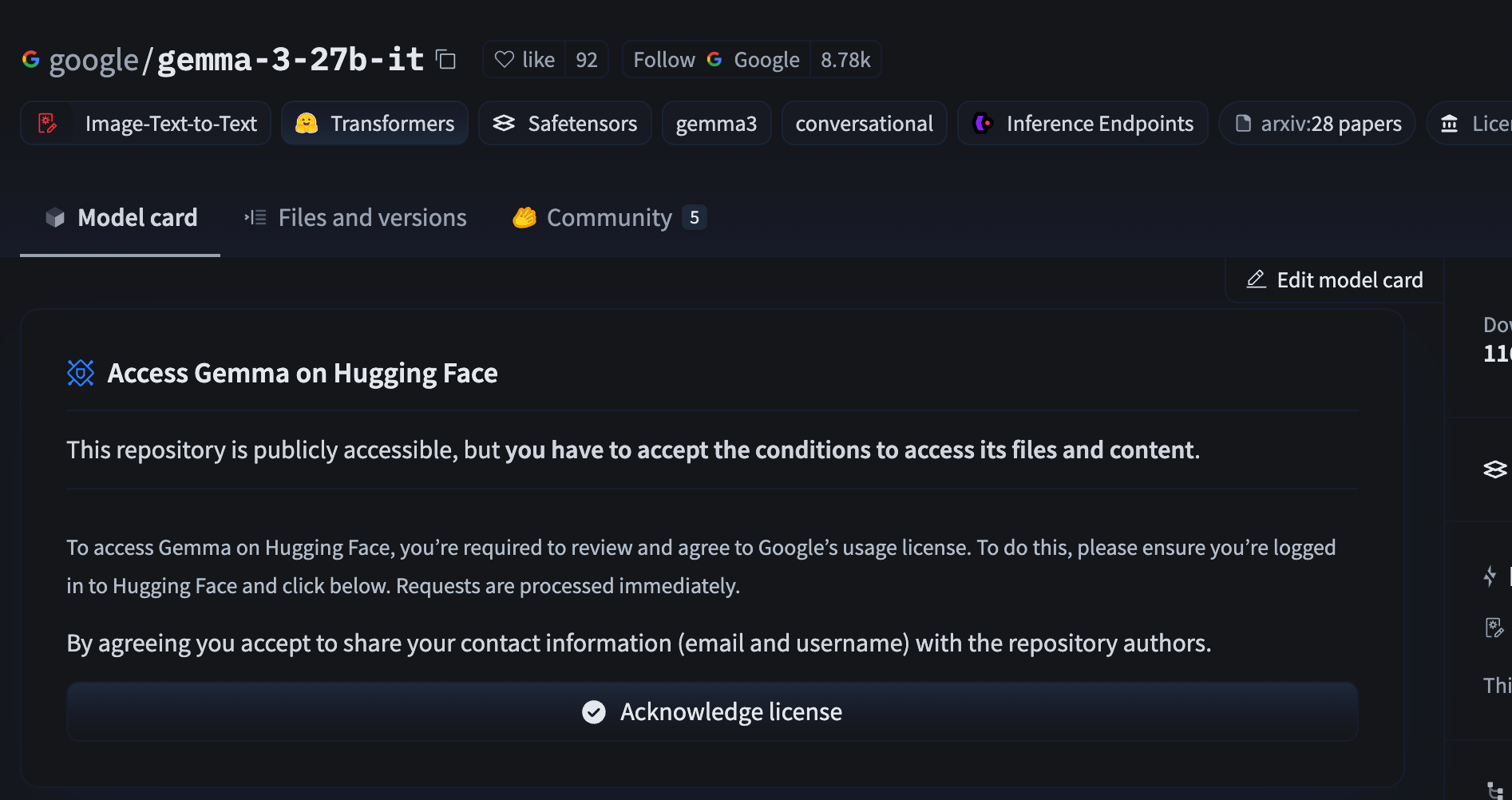
Task: Copy the model name with the copy icon
Action: [x=445, y=59]
